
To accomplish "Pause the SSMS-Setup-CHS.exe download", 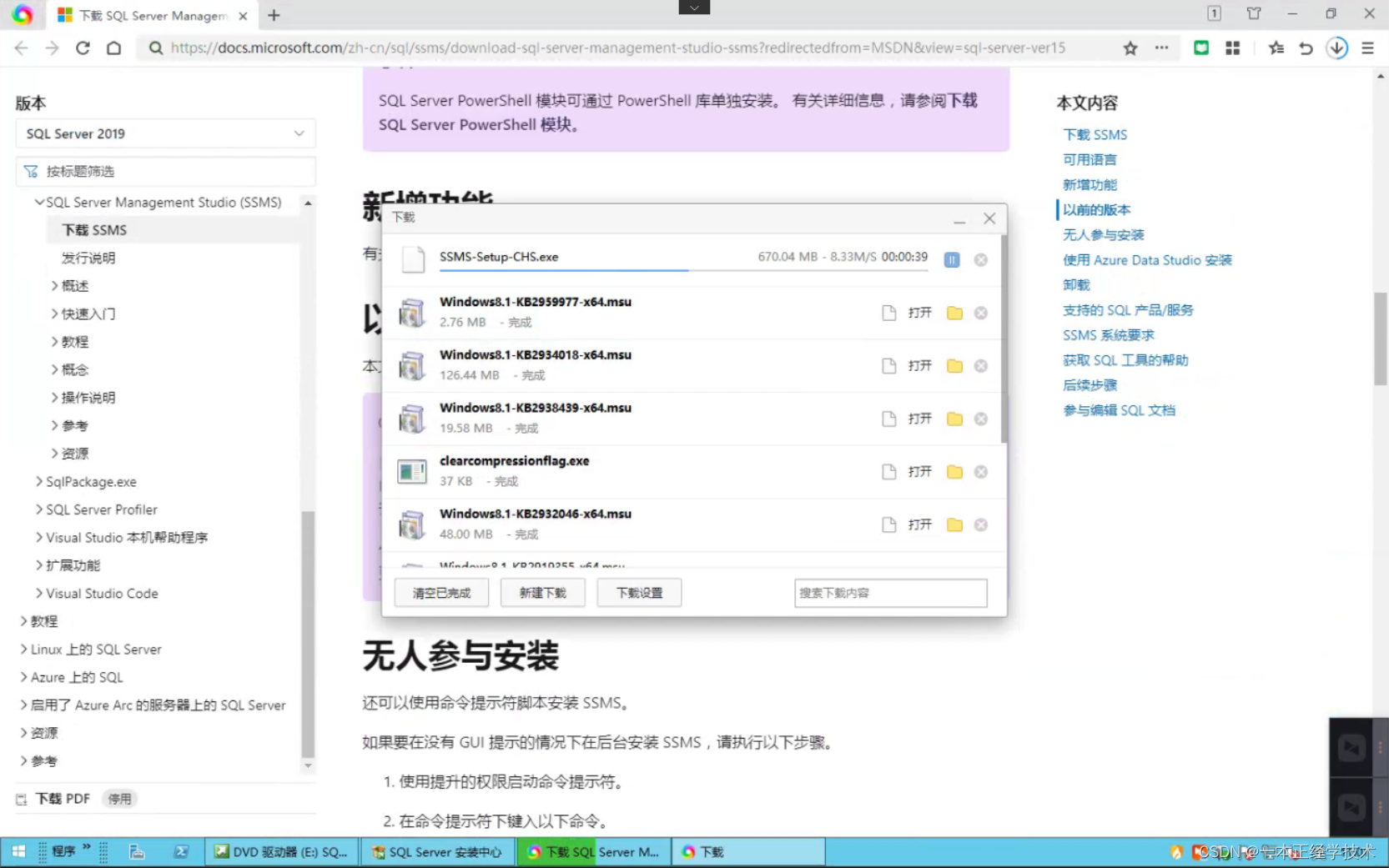I will 951,259.
